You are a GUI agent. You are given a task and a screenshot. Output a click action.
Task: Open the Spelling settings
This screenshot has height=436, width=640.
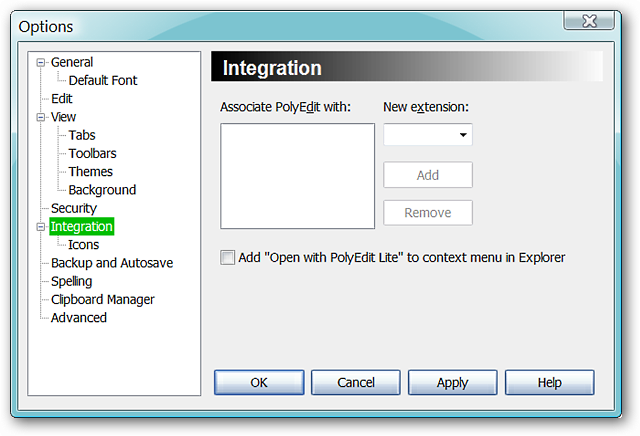(71, 282)
